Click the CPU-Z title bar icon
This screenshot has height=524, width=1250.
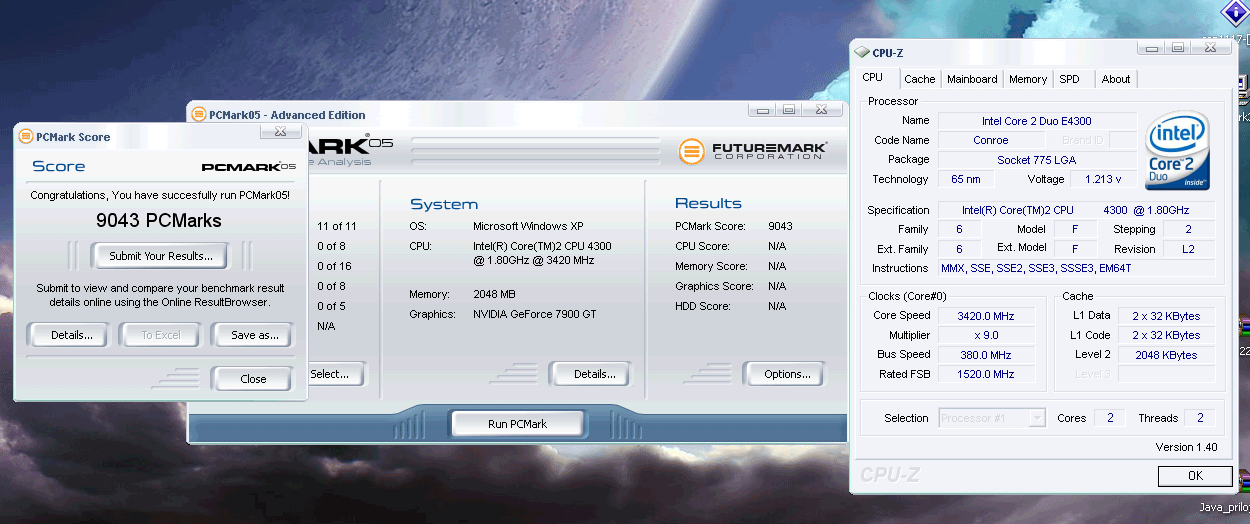(862, 53)
